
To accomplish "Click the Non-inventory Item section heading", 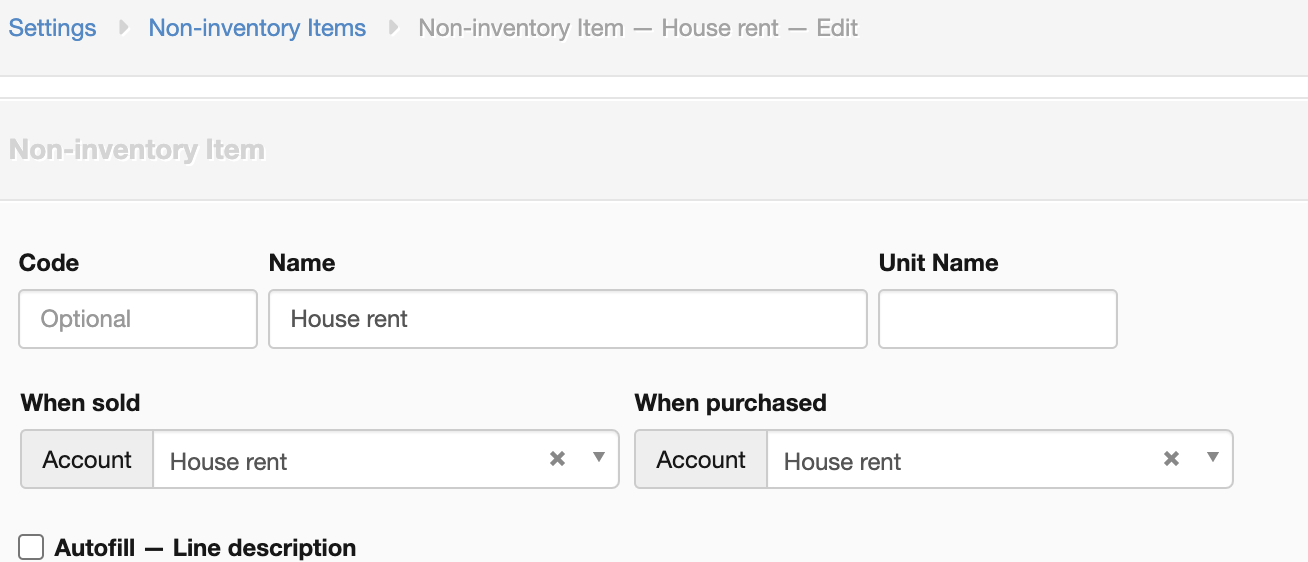I will pyautogui.click(x=137, y=150).
